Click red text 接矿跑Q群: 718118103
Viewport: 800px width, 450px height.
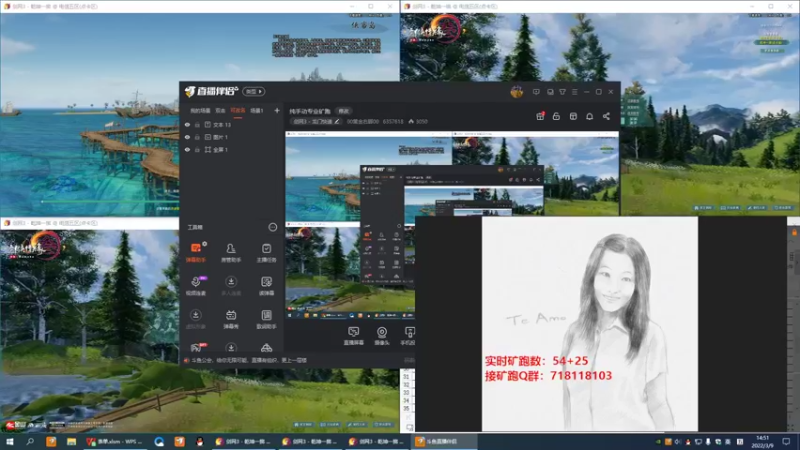click(x=548, y=376)
